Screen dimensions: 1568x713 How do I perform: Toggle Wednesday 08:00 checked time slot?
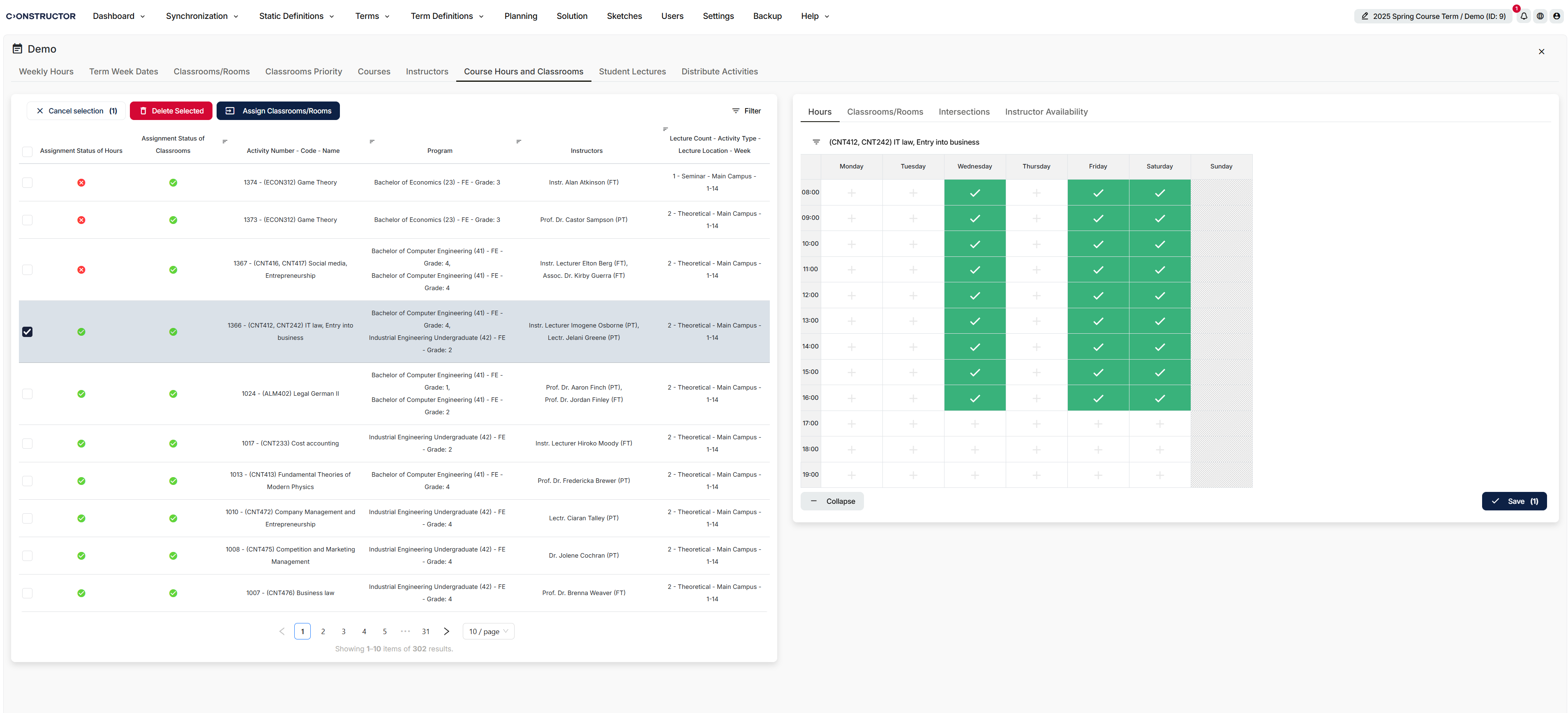(975, 193)
